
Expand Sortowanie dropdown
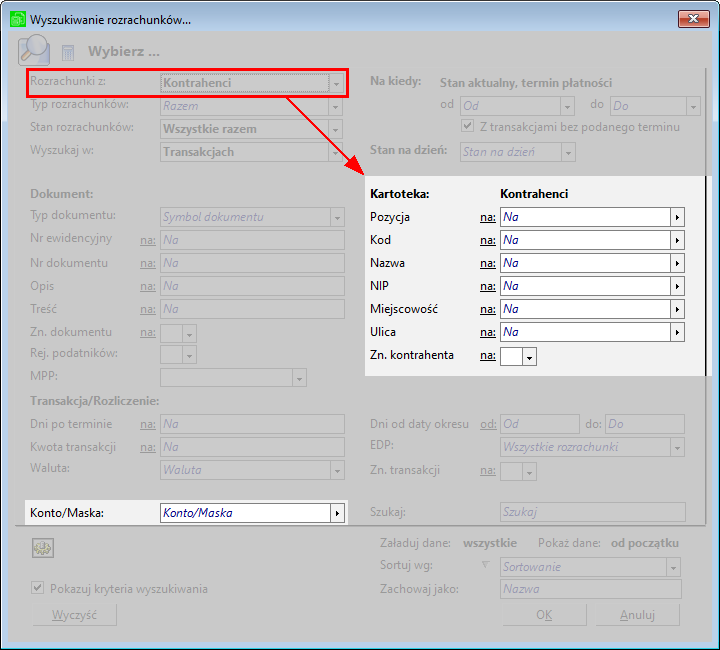point(674,567)
